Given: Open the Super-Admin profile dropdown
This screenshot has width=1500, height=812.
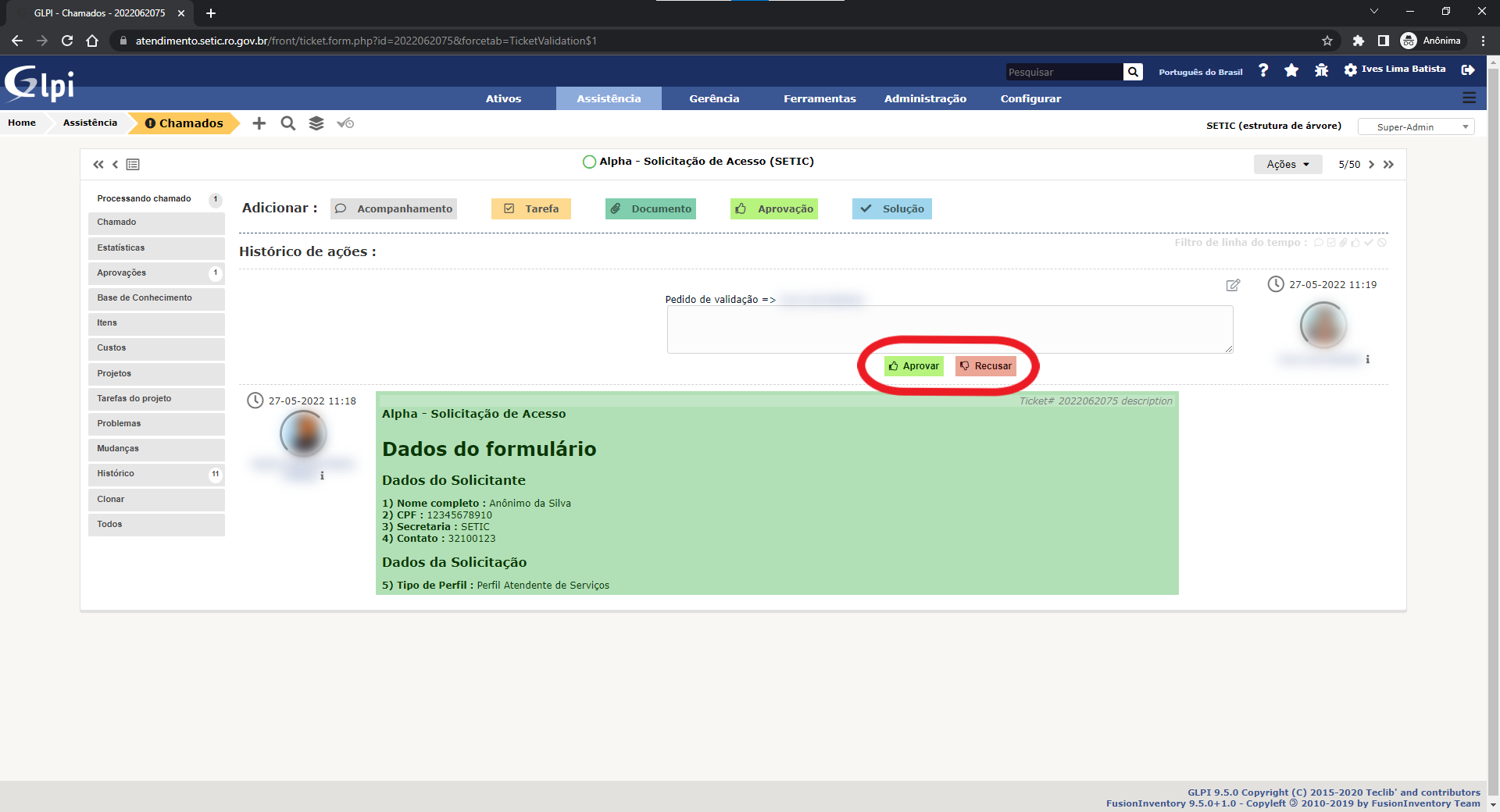Looking at the screenshot, I should [x=1416, y=126].
